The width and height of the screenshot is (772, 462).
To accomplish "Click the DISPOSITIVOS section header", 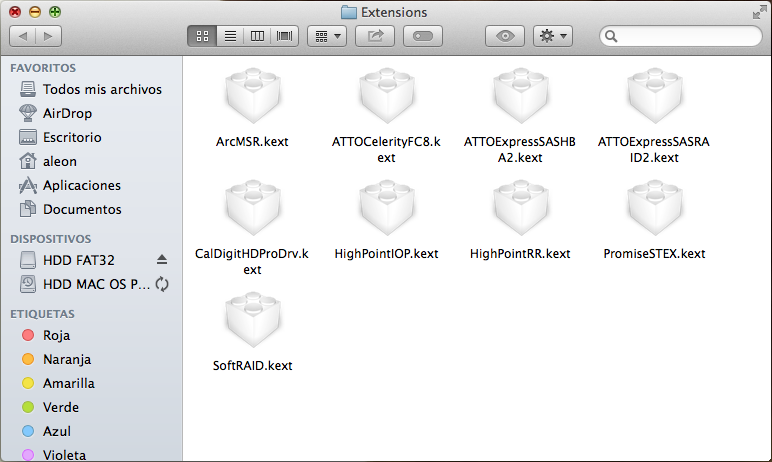I will (51, 239).
